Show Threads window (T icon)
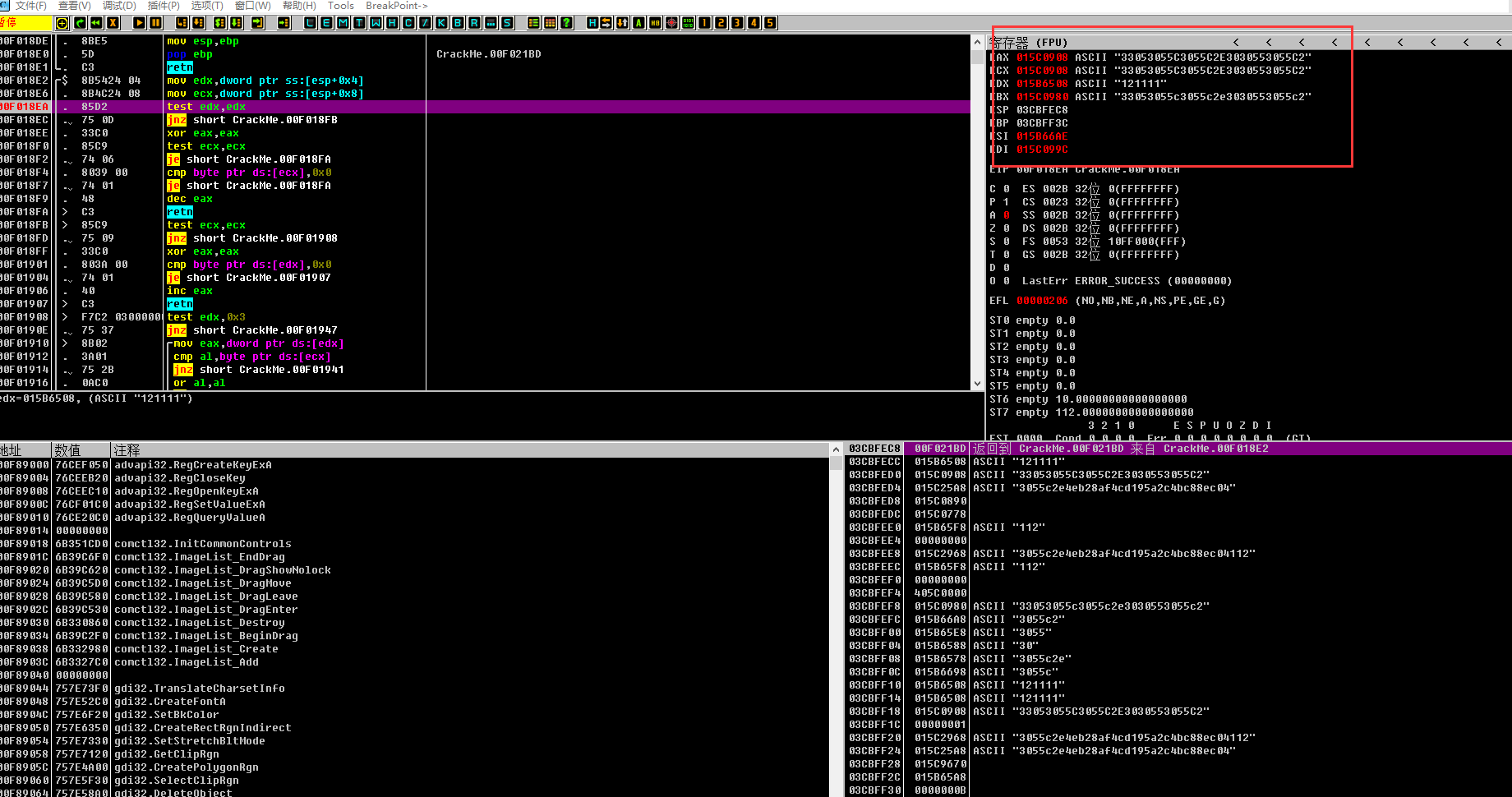This screenshot has height=797, width=1512. pos(359,23)
